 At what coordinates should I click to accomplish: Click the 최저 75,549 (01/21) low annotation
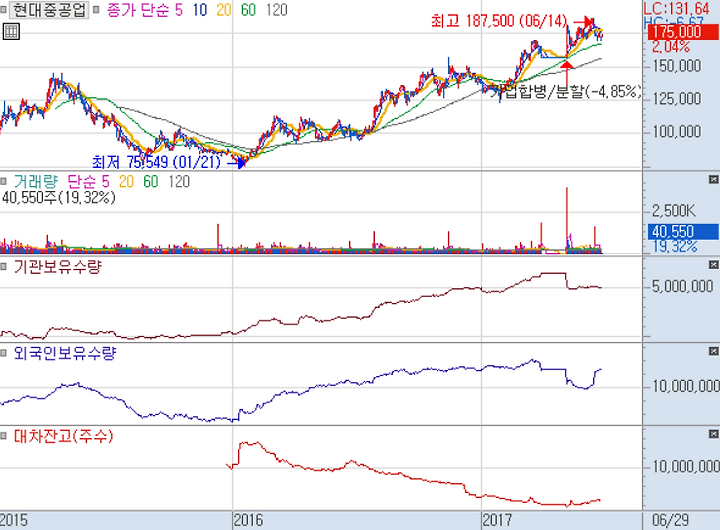point(157,162)
